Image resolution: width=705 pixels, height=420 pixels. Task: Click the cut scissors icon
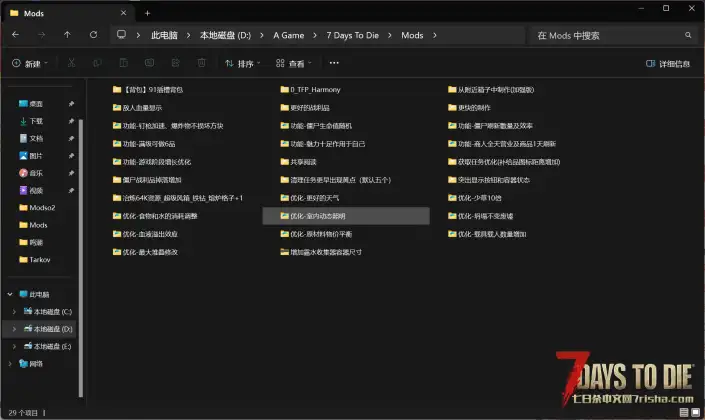tap(71, 63)
